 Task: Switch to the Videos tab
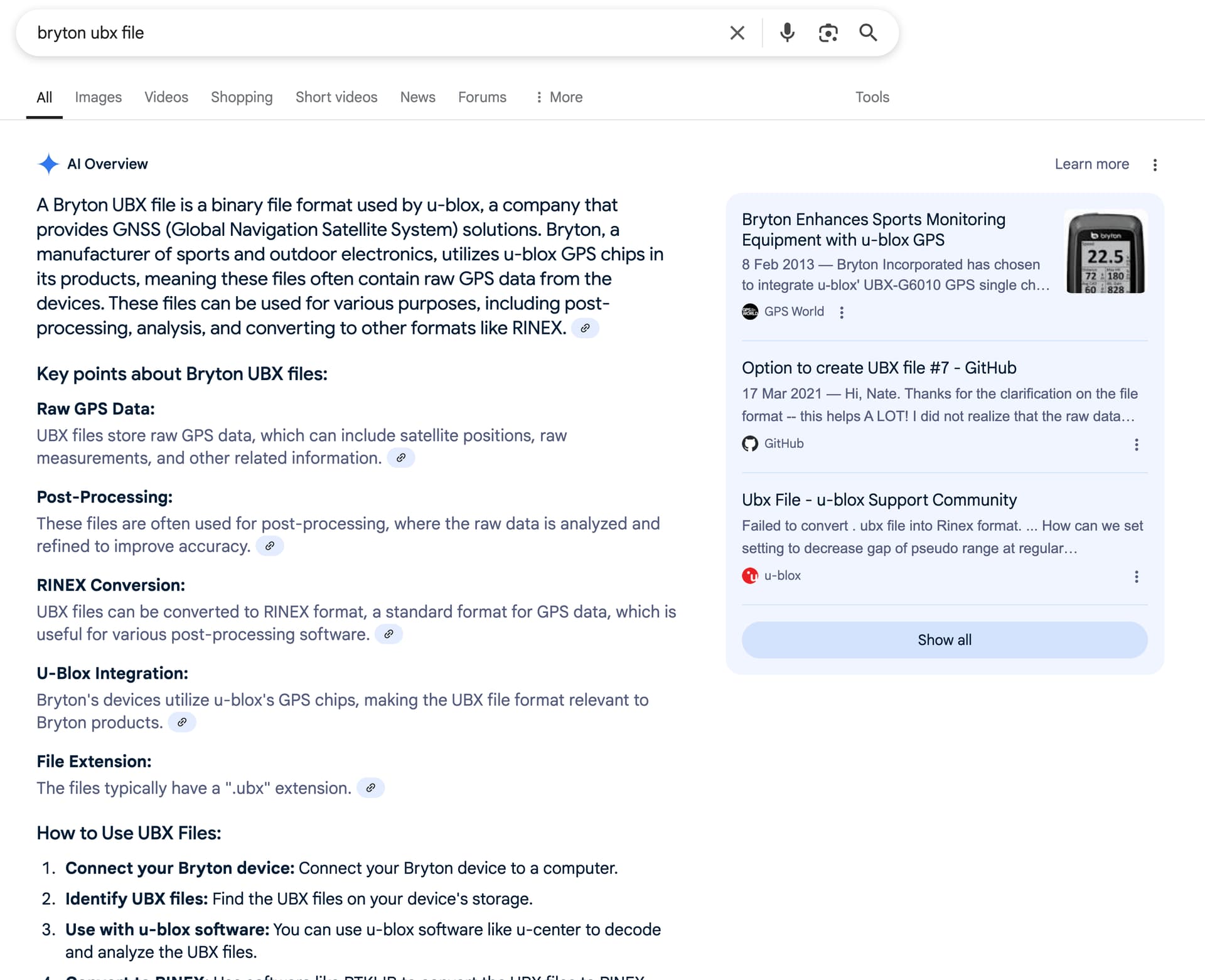166,97
